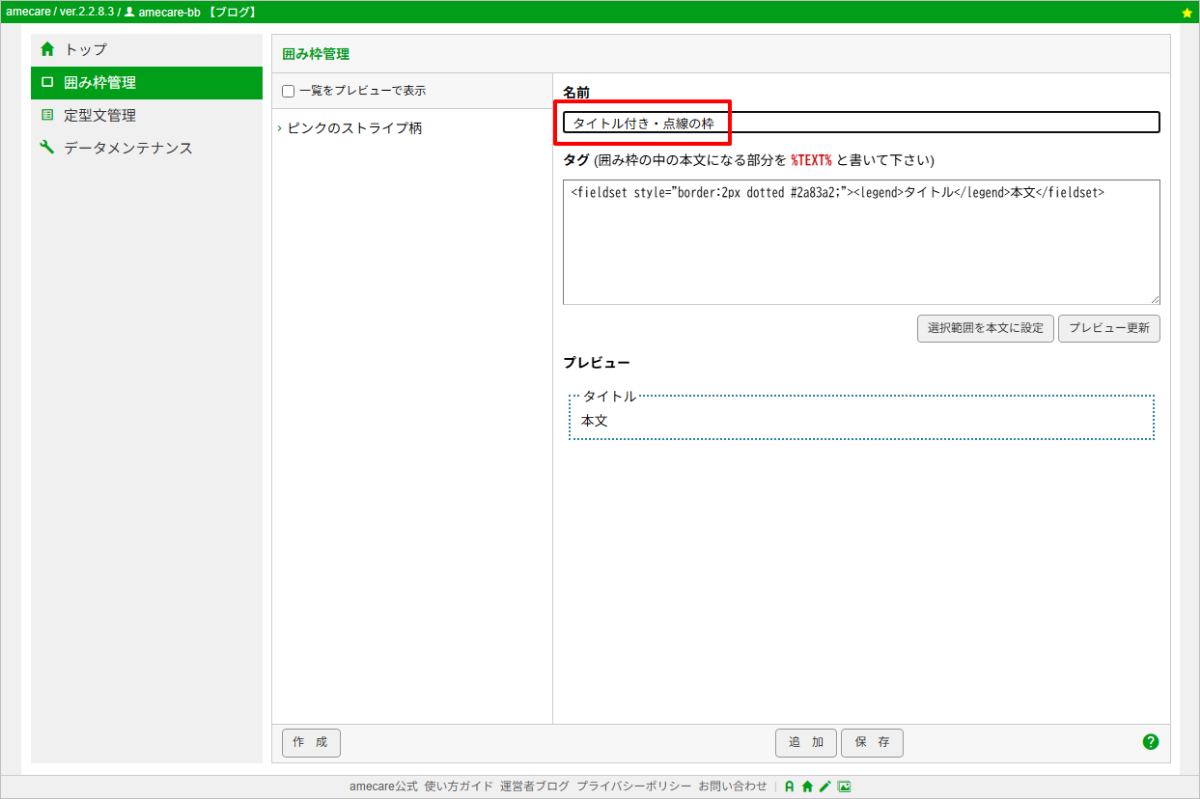The width and height of the screenshot is (1200, 799).
Task: Click the yellow star icon in header
Action: 1187,12
